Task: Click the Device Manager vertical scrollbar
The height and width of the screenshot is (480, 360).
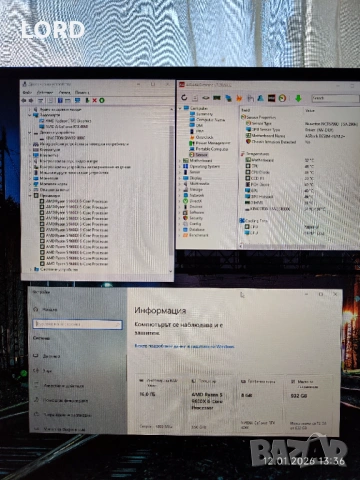Action: click(x=171, y=190)
